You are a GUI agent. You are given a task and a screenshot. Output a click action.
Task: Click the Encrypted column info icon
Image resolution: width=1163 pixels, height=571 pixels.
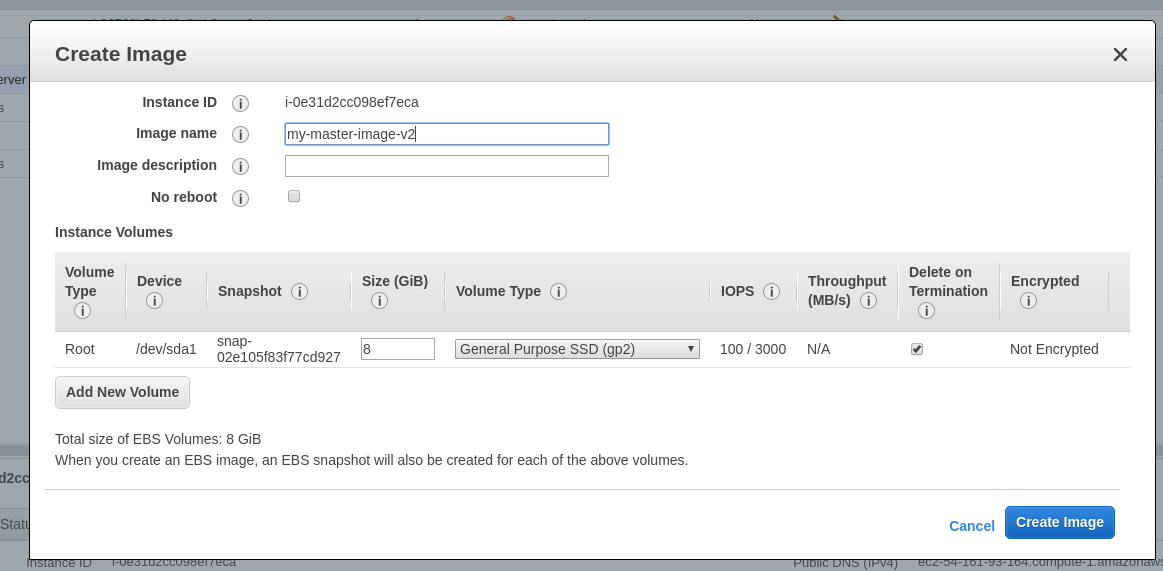[x=1028, y=301]
